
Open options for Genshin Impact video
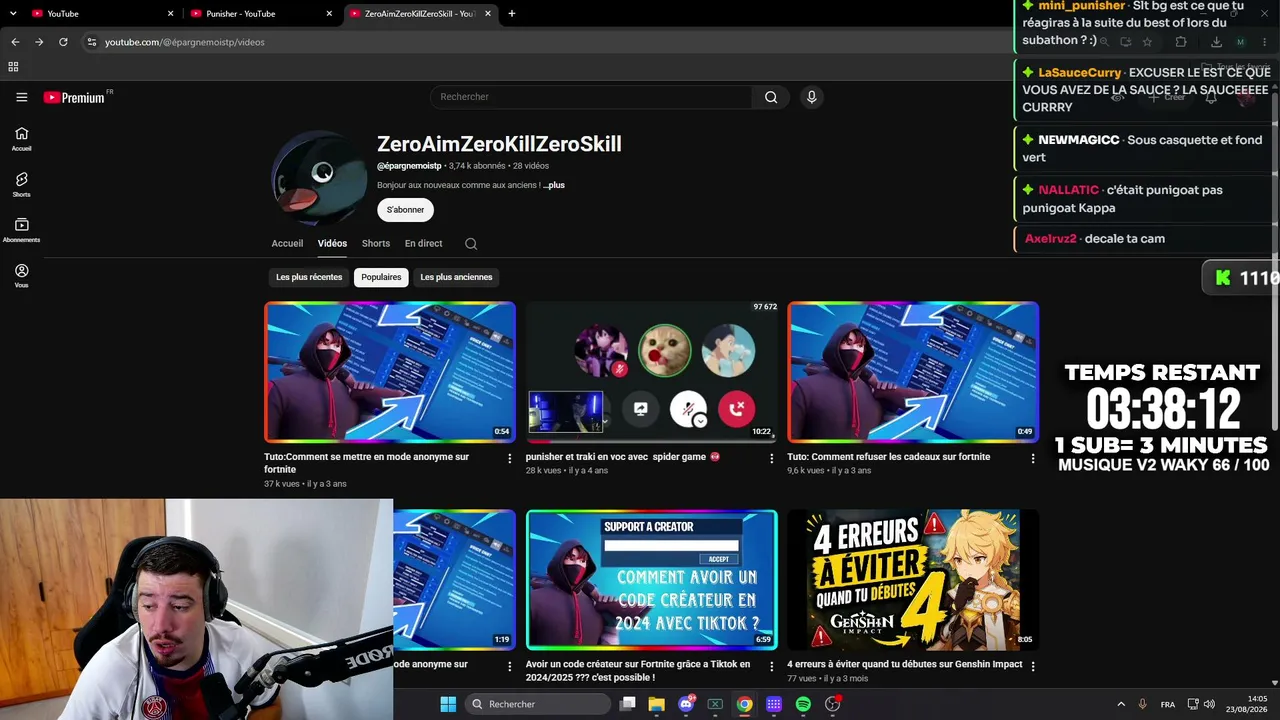[1033, 666]
